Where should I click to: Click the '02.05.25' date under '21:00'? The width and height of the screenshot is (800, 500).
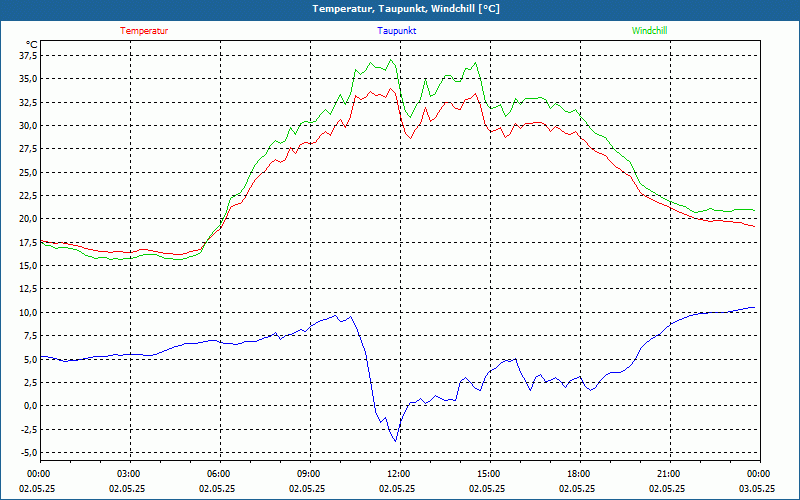(667, 488)
